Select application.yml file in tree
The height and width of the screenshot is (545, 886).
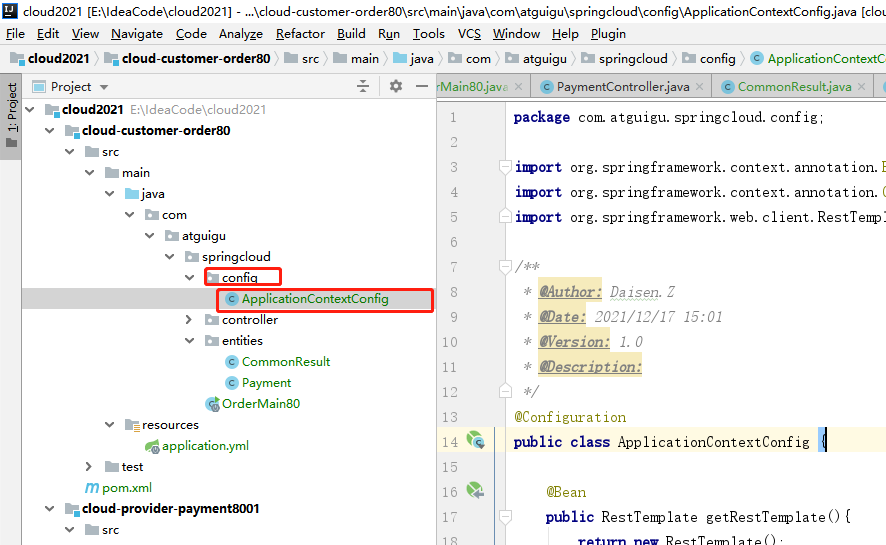205,446
